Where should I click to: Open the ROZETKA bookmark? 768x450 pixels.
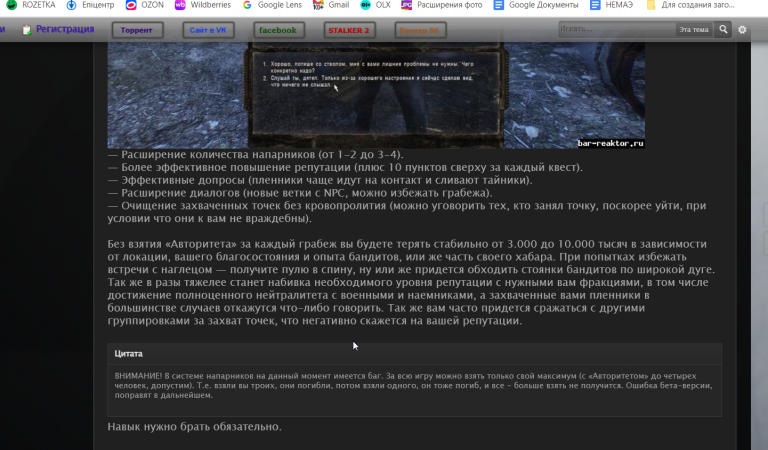pos(30,5)
